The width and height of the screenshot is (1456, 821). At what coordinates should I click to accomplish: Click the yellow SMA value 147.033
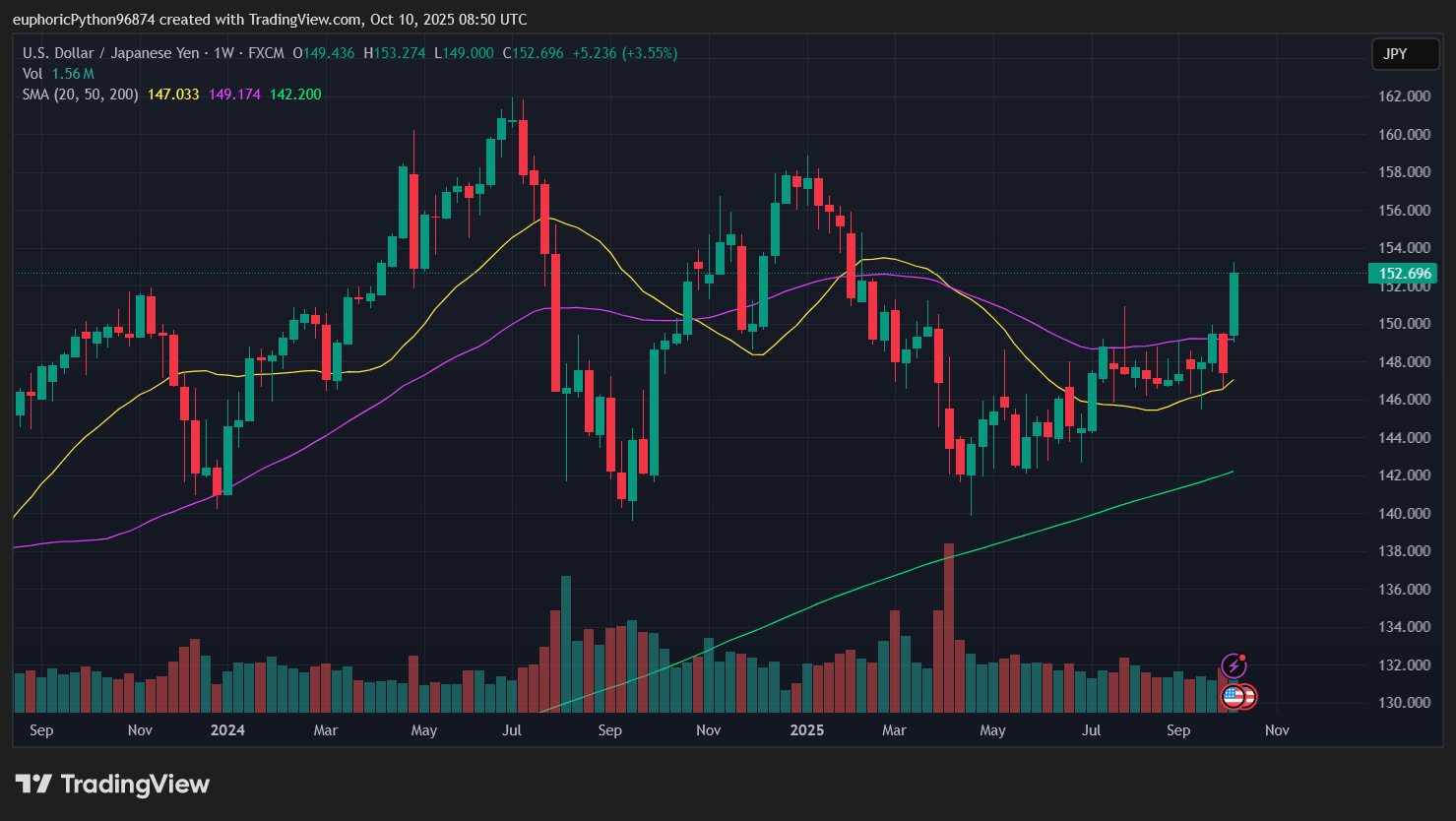(x=173, y=95)
